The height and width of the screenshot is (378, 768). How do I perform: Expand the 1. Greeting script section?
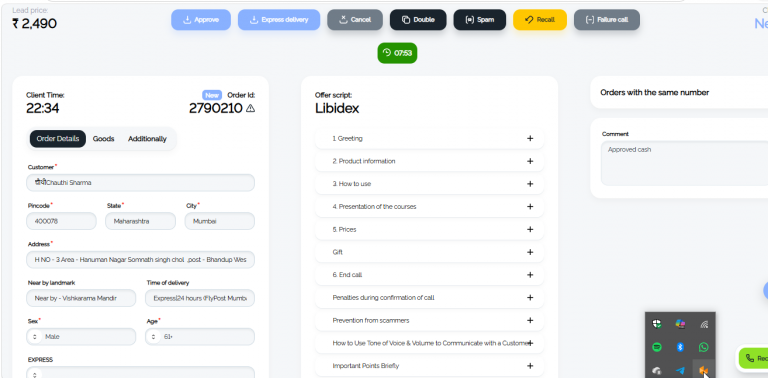click(430, 139)
